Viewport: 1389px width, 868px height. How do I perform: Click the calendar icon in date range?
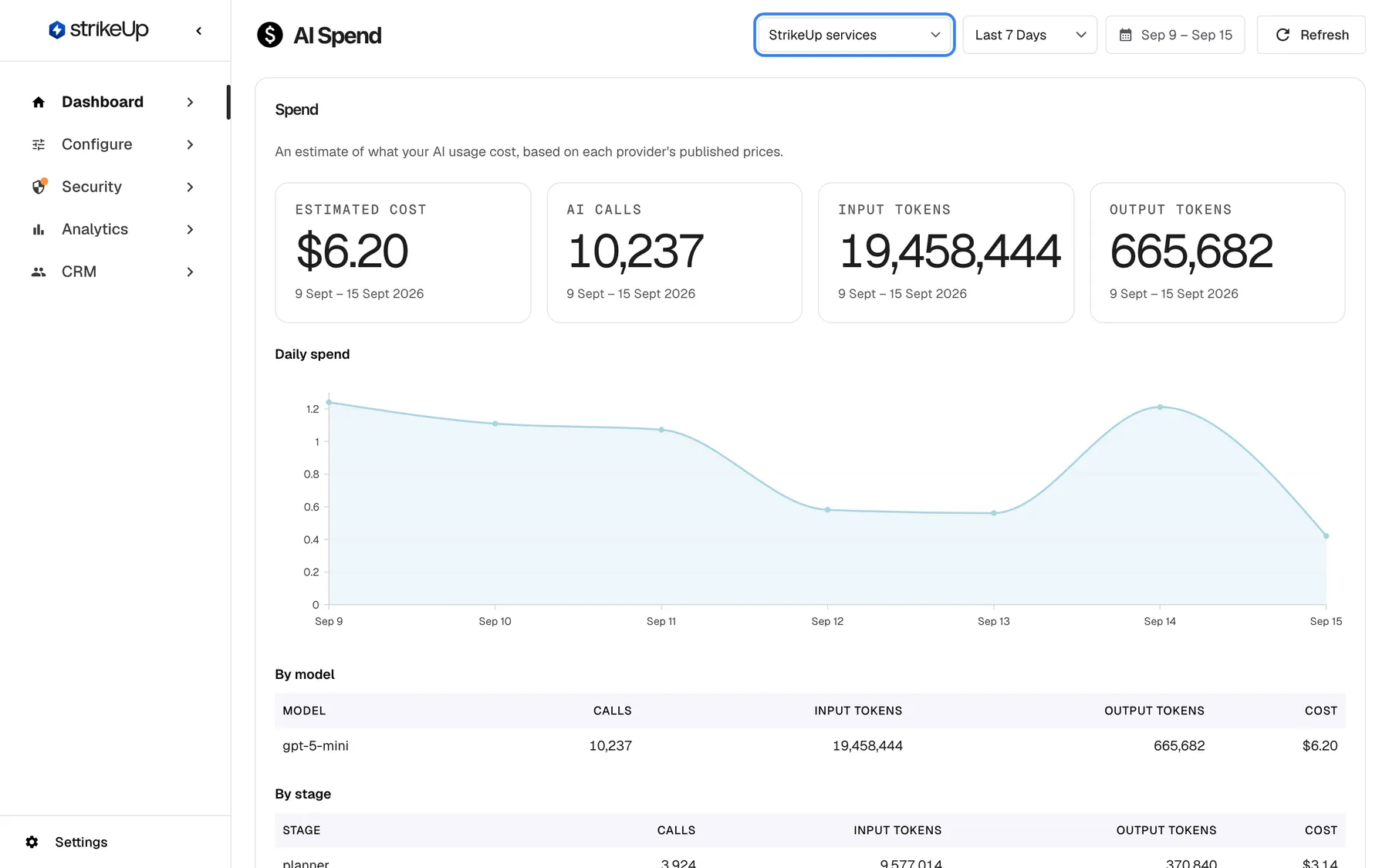1125,35
